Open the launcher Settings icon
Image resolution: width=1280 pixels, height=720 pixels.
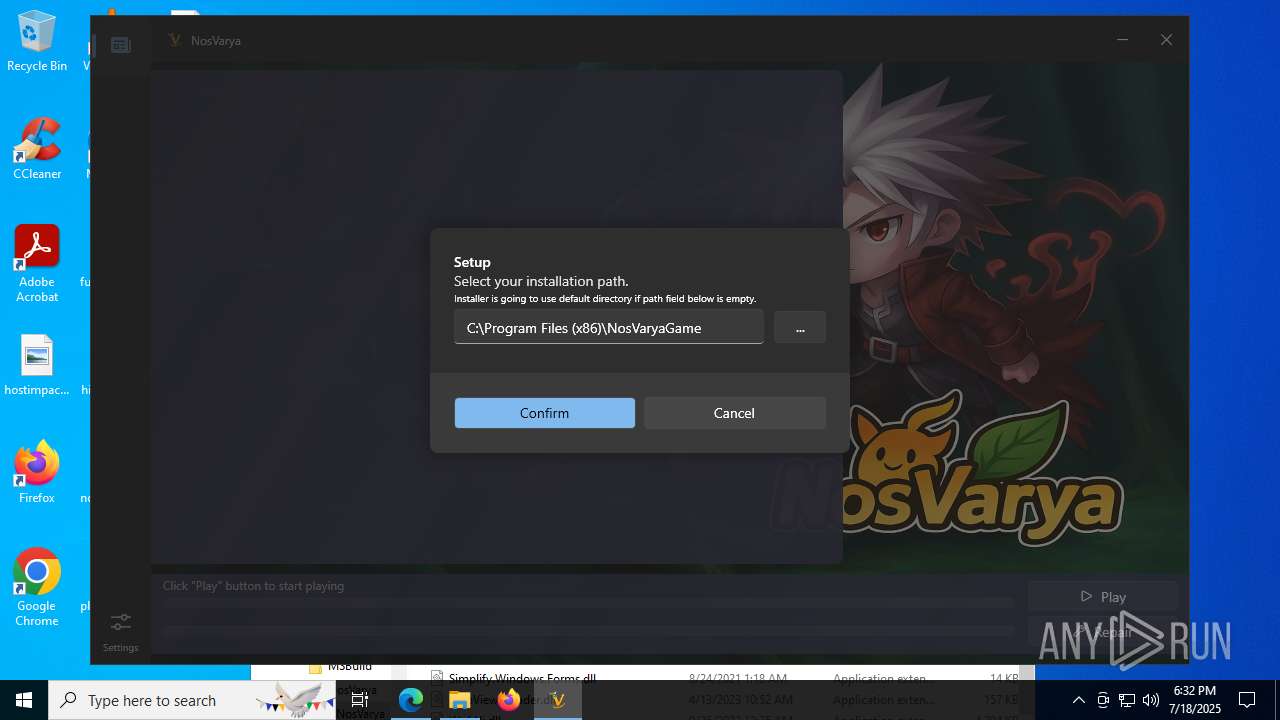[x=120, y=630]
